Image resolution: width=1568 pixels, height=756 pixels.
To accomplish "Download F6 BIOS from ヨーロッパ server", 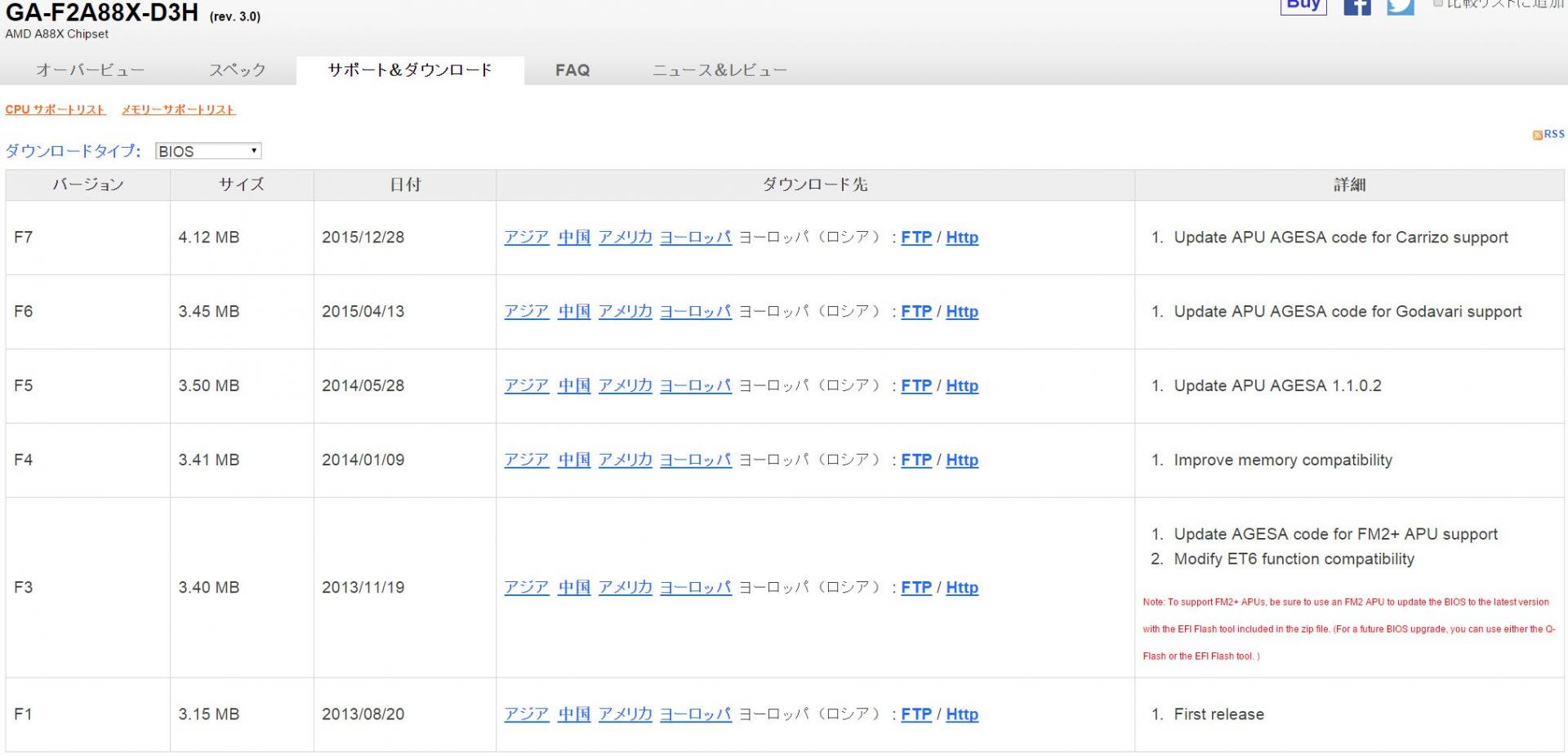I will [x=696, y=312].
